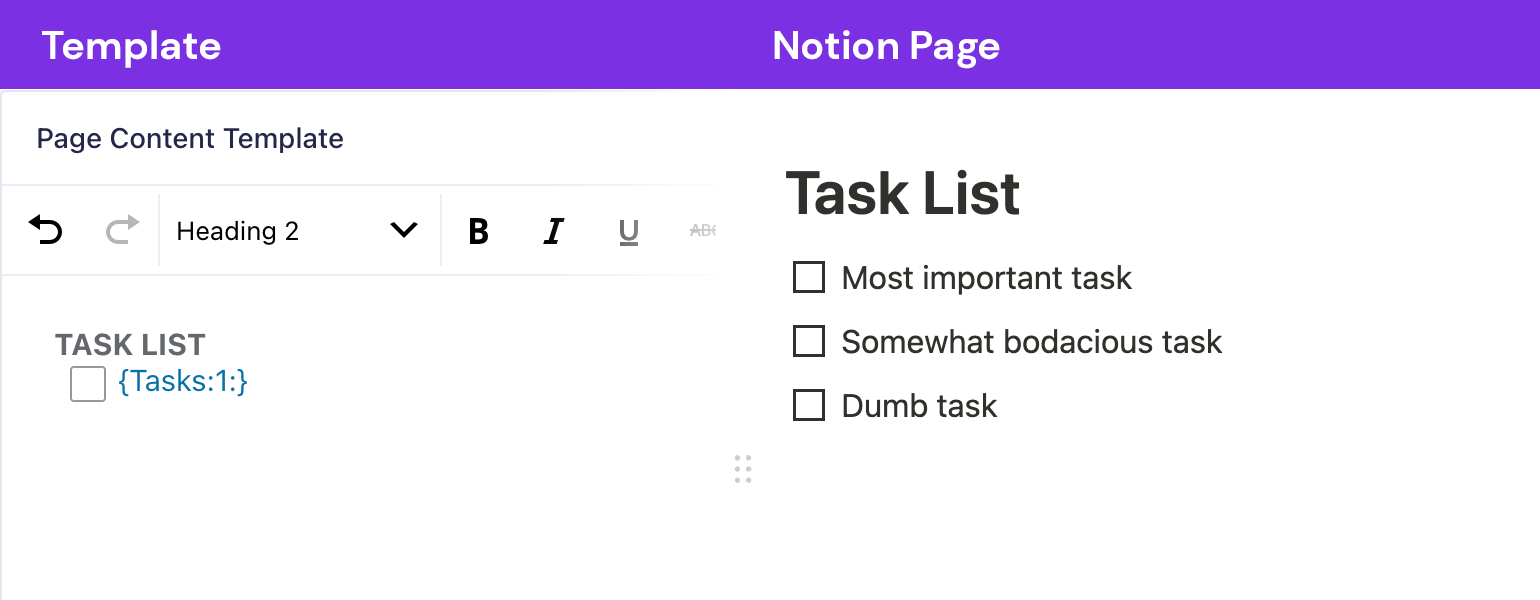The width and height of the screenshot is (1540, 600).
Task: Click the Dumb task text
Action: point(920,406)
